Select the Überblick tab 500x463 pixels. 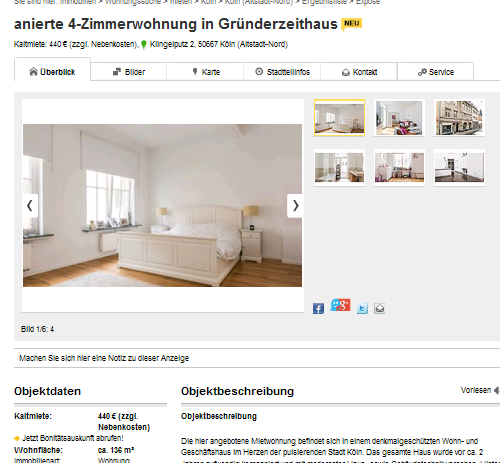tap(52, 70)
